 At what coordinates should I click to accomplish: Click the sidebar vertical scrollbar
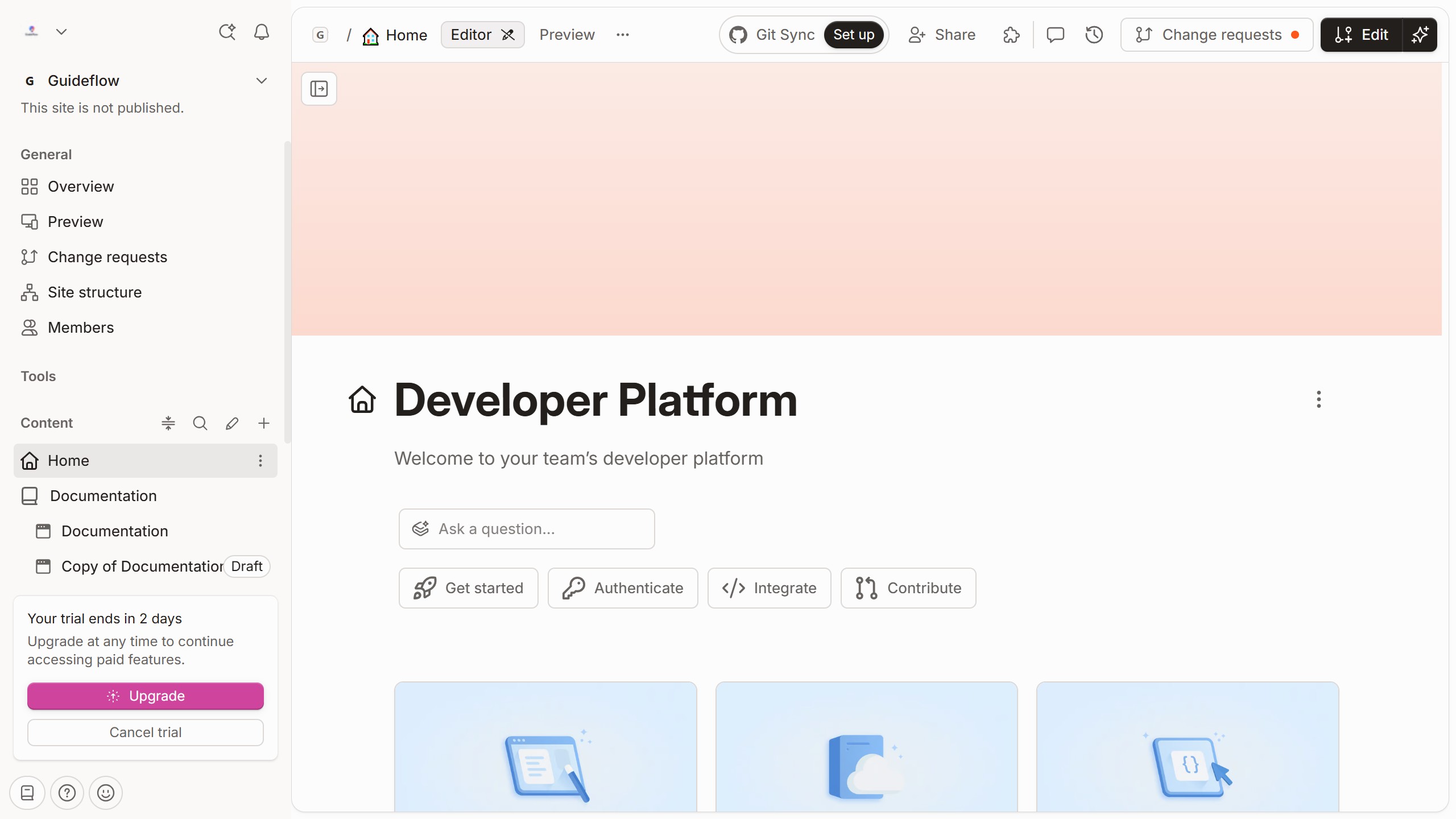(288, 292)
